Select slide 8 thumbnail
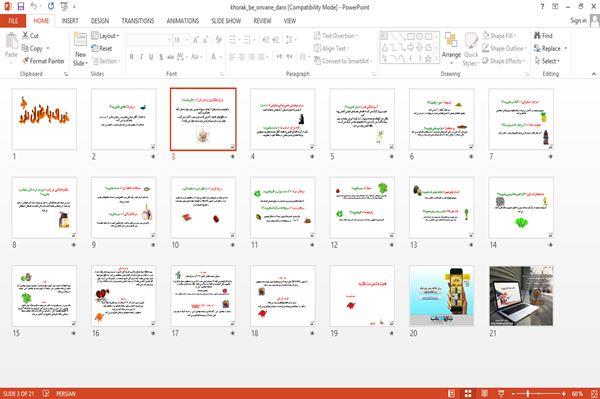Image resolution: width=600 pixels, height=399 pixels. (x=44, y=207)
